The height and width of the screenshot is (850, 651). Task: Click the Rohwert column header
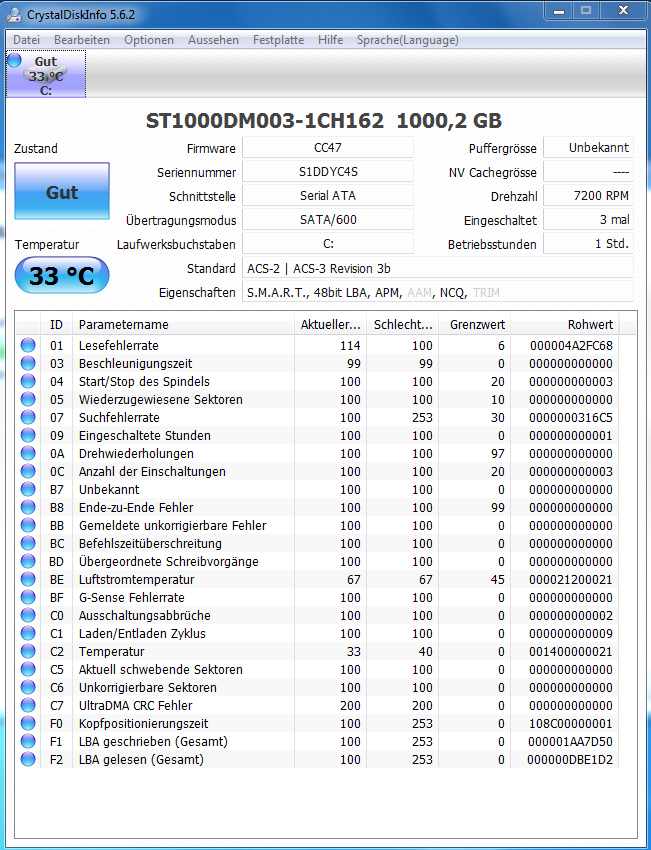click(565, 325)
